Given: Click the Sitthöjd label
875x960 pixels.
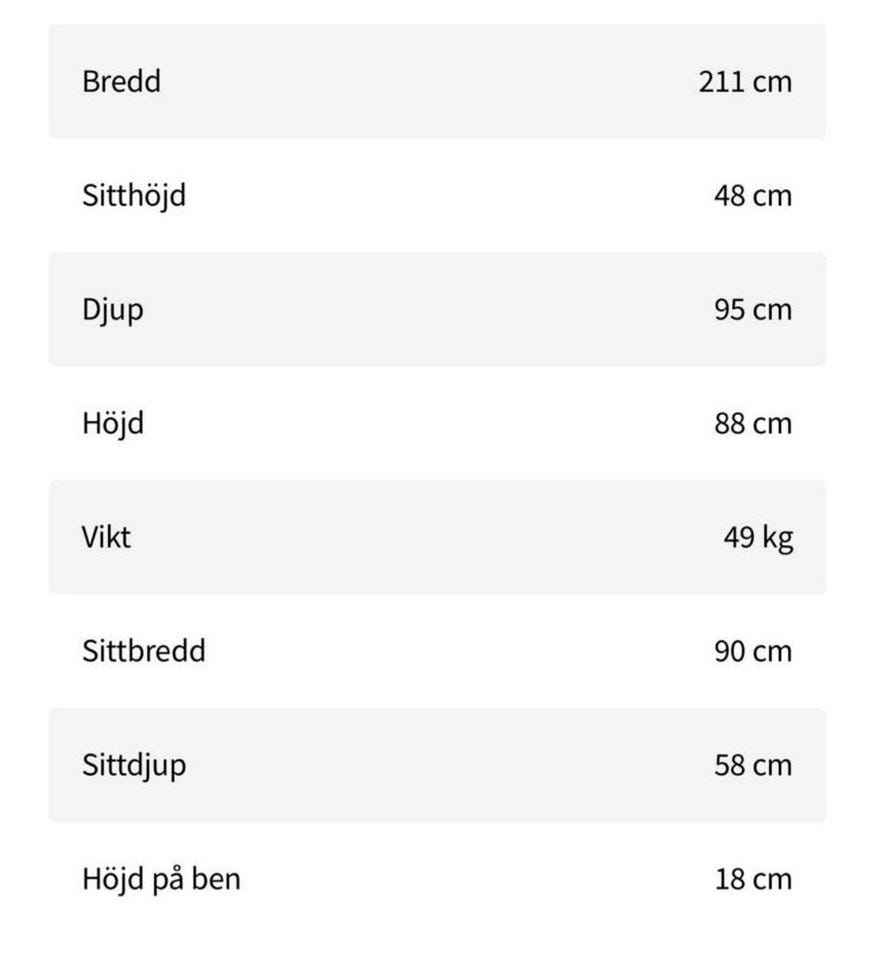Looking at the screenshot, I should coord(134,195).
